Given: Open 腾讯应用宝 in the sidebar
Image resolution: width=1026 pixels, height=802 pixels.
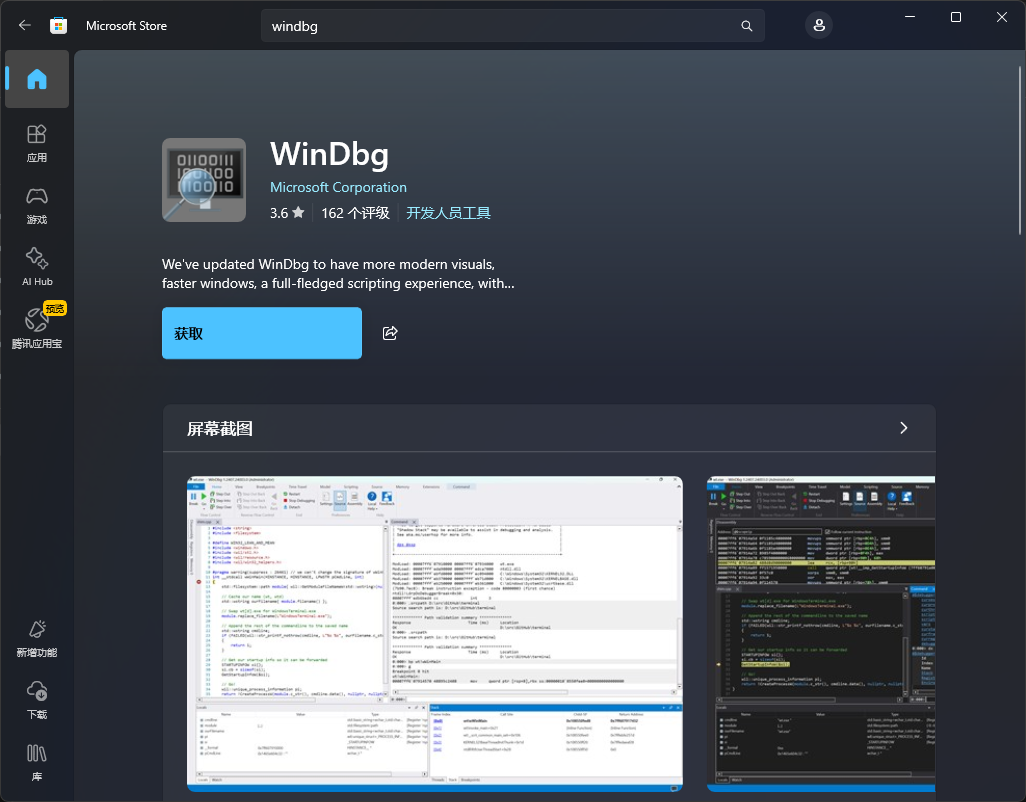Looking at the screenshot, I should pyautogui.click(x=37, y=327).
